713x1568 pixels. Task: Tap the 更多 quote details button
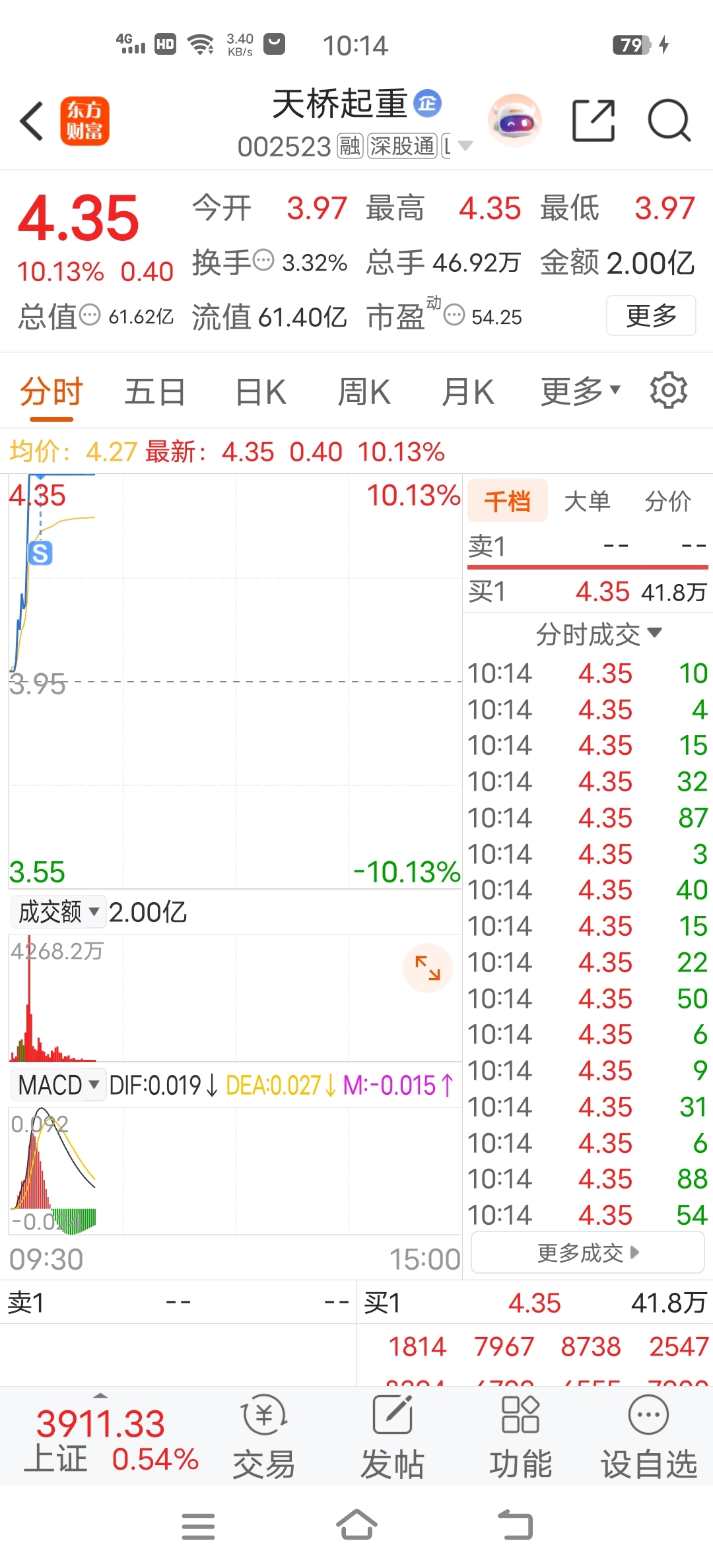(651, 315)
